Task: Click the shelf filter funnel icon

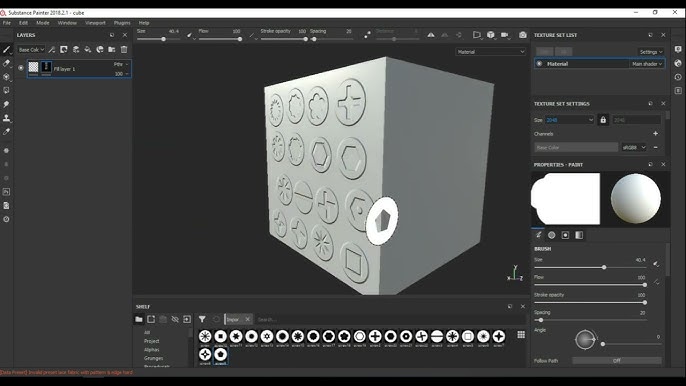Action: (202, 319)
